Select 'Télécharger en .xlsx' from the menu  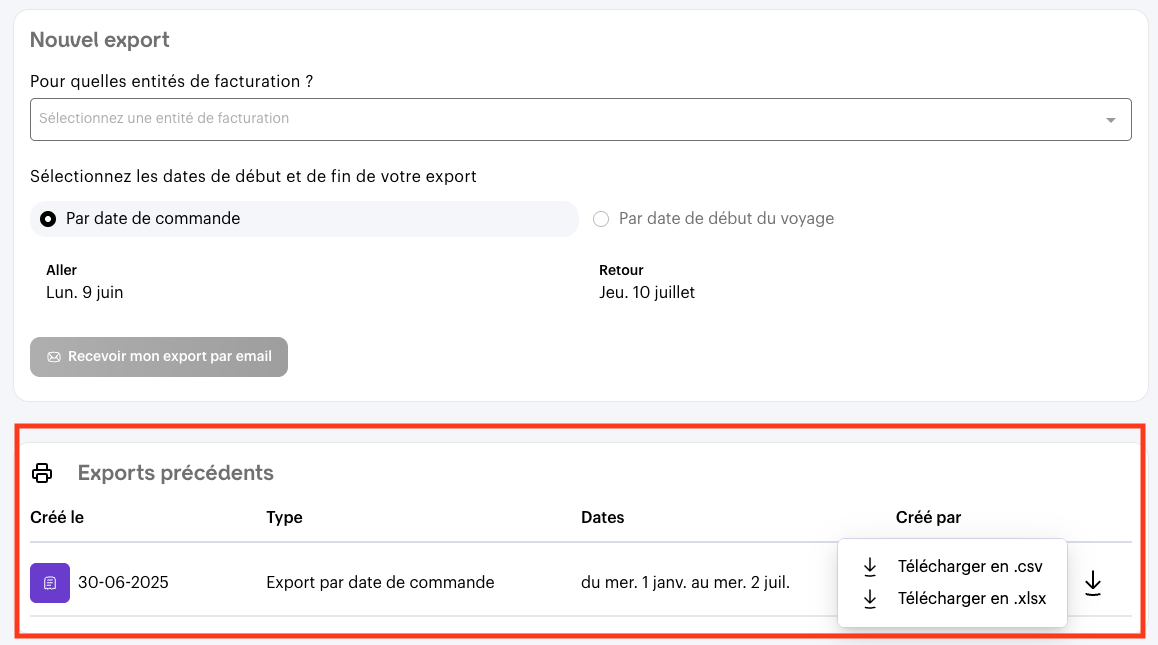(x=971, y=599)
